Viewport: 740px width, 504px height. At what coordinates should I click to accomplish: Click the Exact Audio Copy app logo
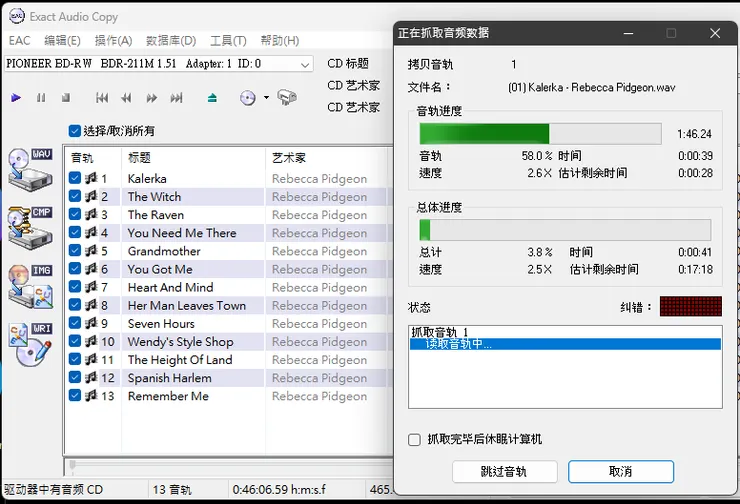tap(17, 16)
